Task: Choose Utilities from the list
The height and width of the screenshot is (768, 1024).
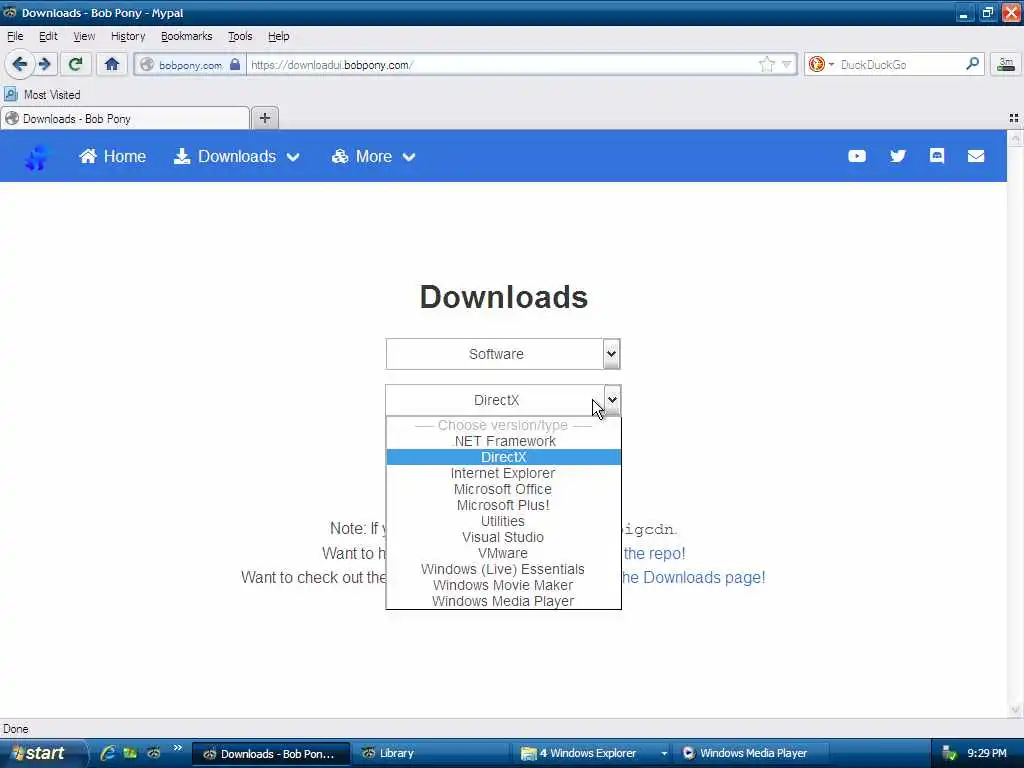Action: click(504, 521)
